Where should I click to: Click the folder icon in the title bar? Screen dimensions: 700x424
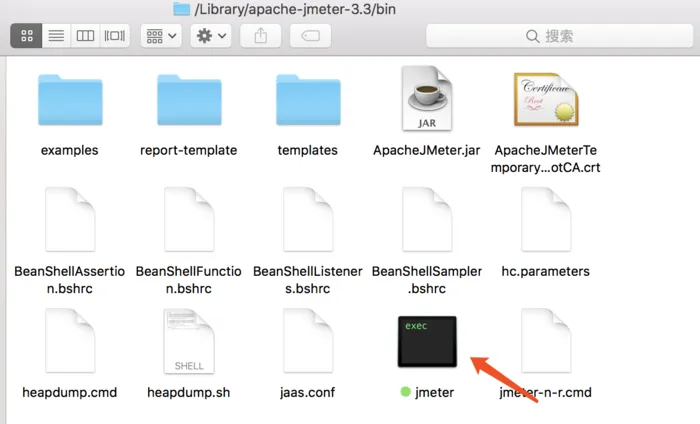click(181, 9)
